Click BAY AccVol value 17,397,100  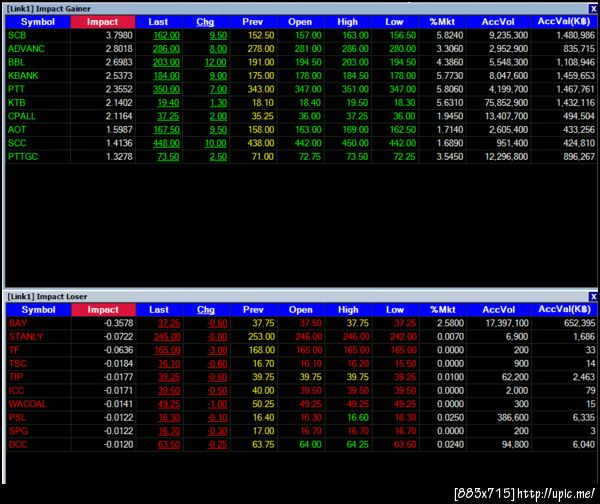[x=507, y=323]
